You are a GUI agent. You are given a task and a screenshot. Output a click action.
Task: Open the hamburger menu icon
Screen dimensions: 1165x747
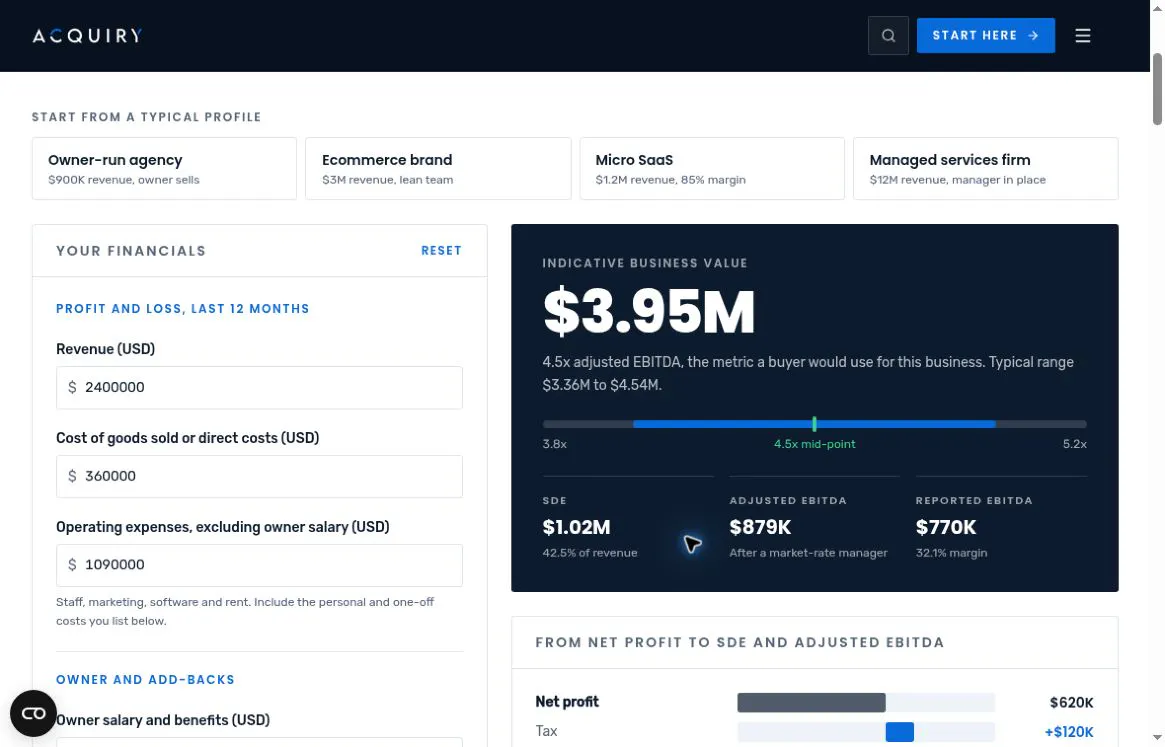[x=1083, y=36]
